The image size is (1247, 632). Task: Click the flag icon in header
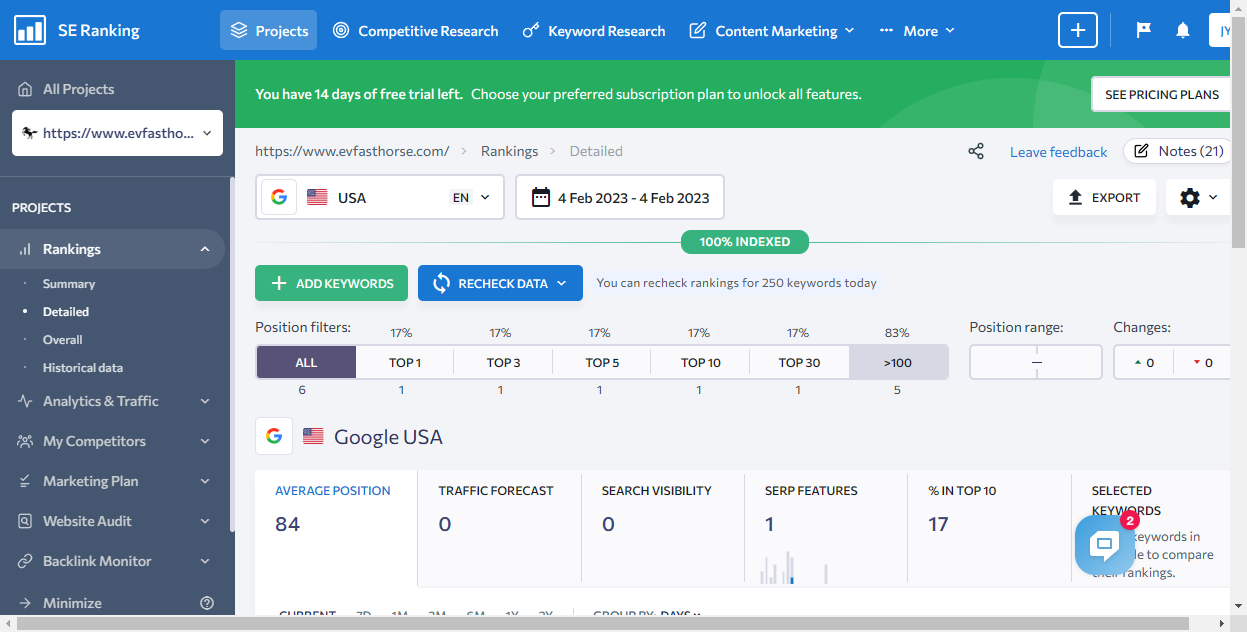coord(1144,31)
